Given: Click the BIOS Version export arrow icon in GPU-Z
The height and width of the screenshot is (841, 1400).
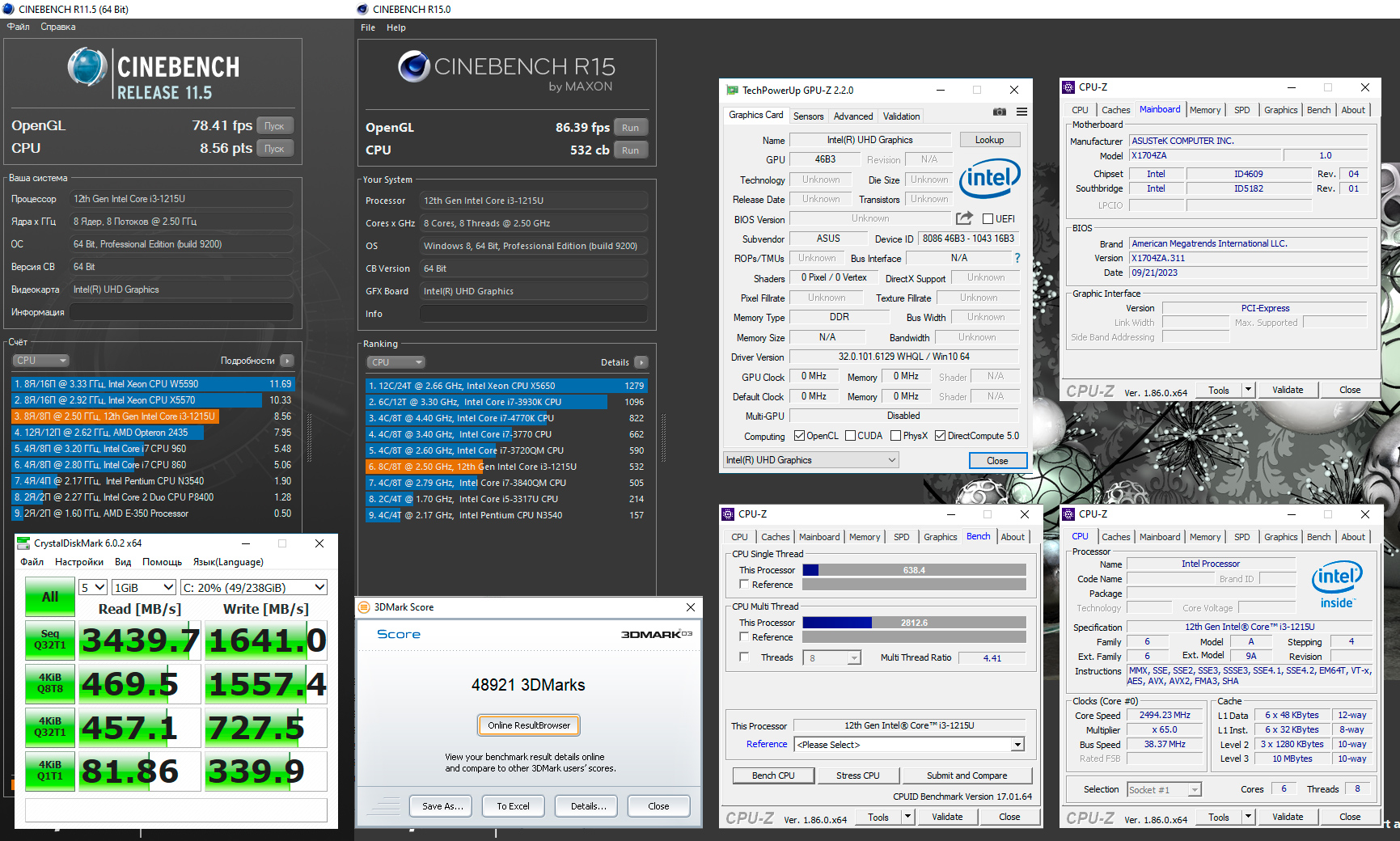Looking at the screenshot, I should click(963, 218).
